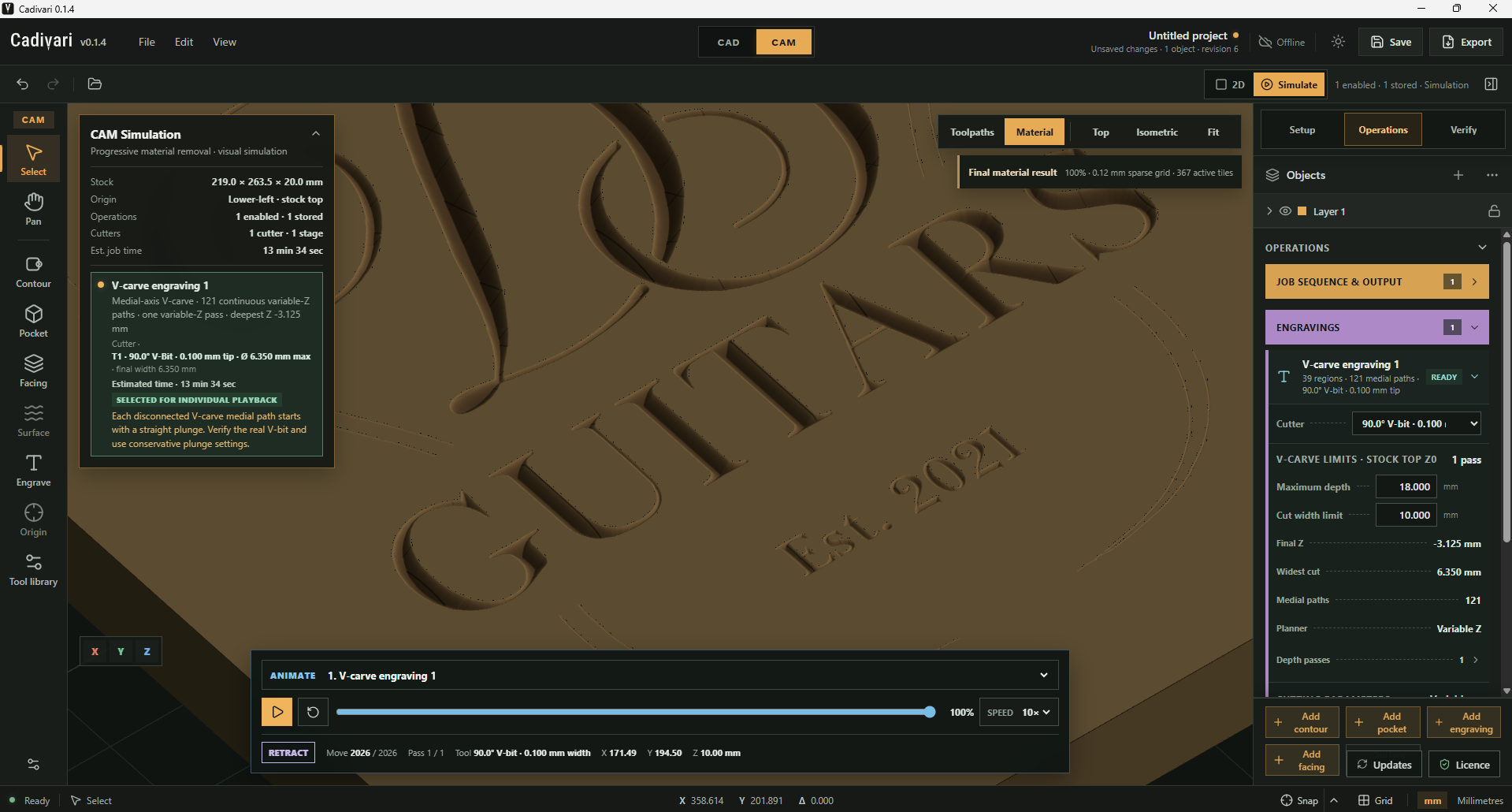Switch to the Verify tab
The width and height of the screenshot is (1512, 812).
click(x=1463, y=130)
